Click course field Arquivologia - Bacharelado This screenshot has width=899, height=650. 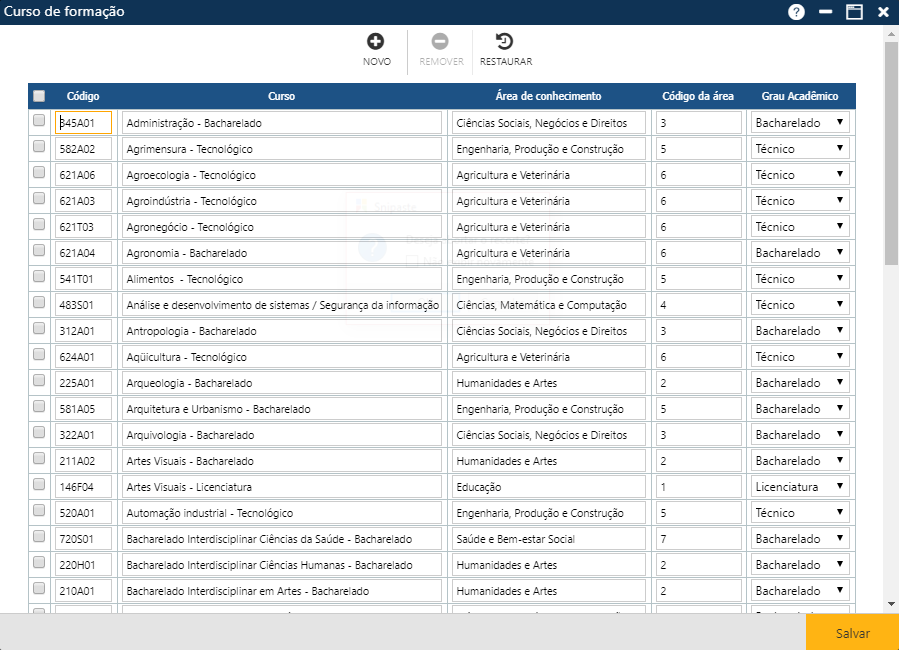[x=282, y=435]
